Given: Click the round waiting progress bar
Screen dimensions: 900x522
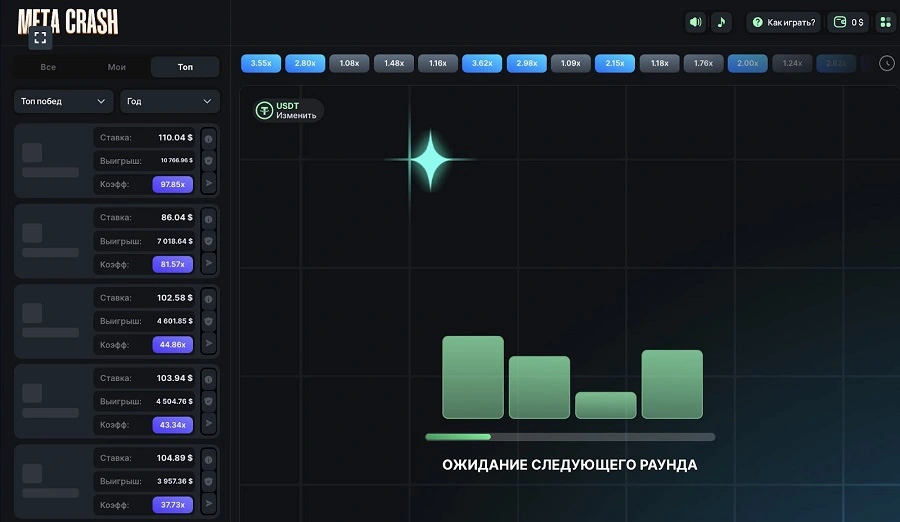Looking at the screenshot, I should [570, 437].
